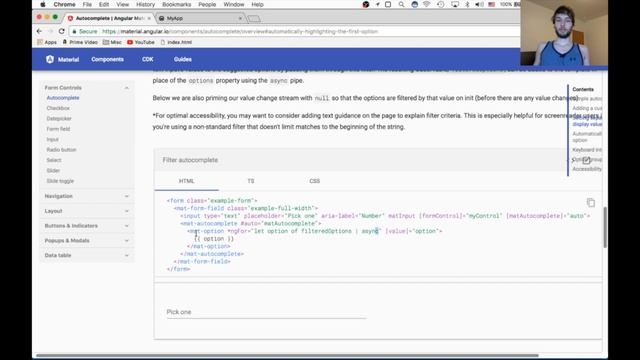The width and height of the screenshot is (640, 360).
Task: Open the File menu
Action: click(x=87, y=4)
